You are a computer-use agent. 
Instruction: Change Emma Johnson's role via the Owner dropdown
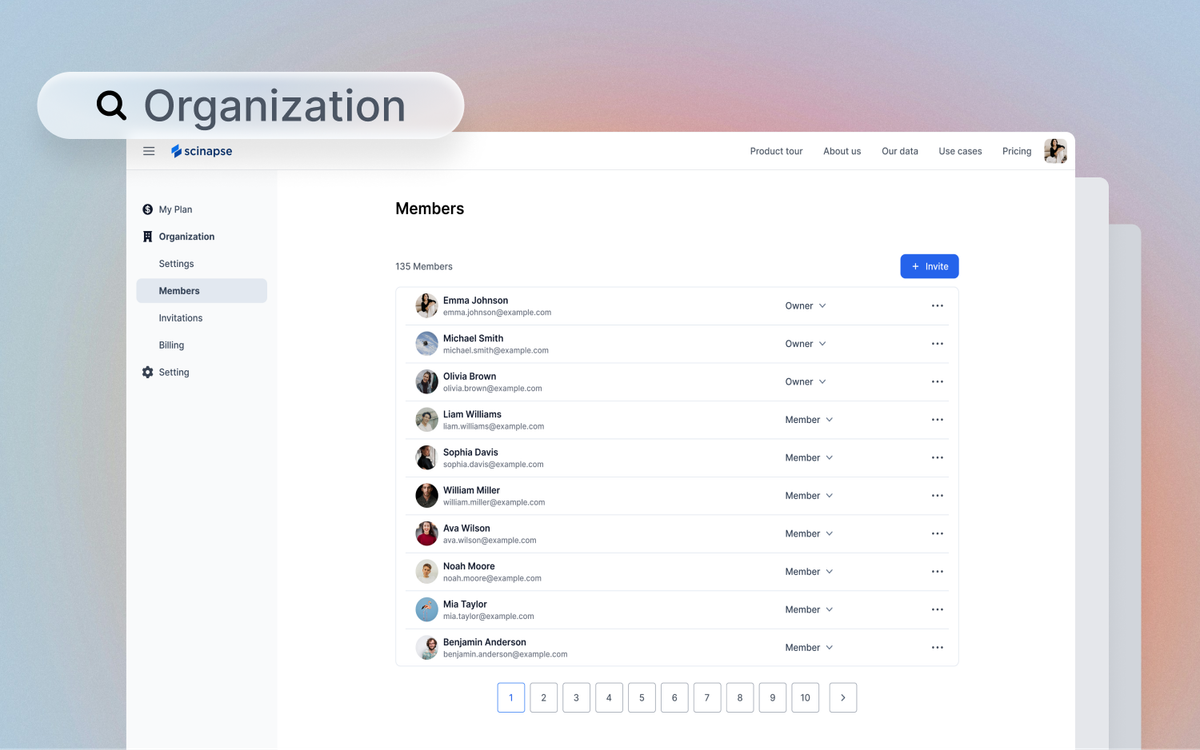point(805,305)
